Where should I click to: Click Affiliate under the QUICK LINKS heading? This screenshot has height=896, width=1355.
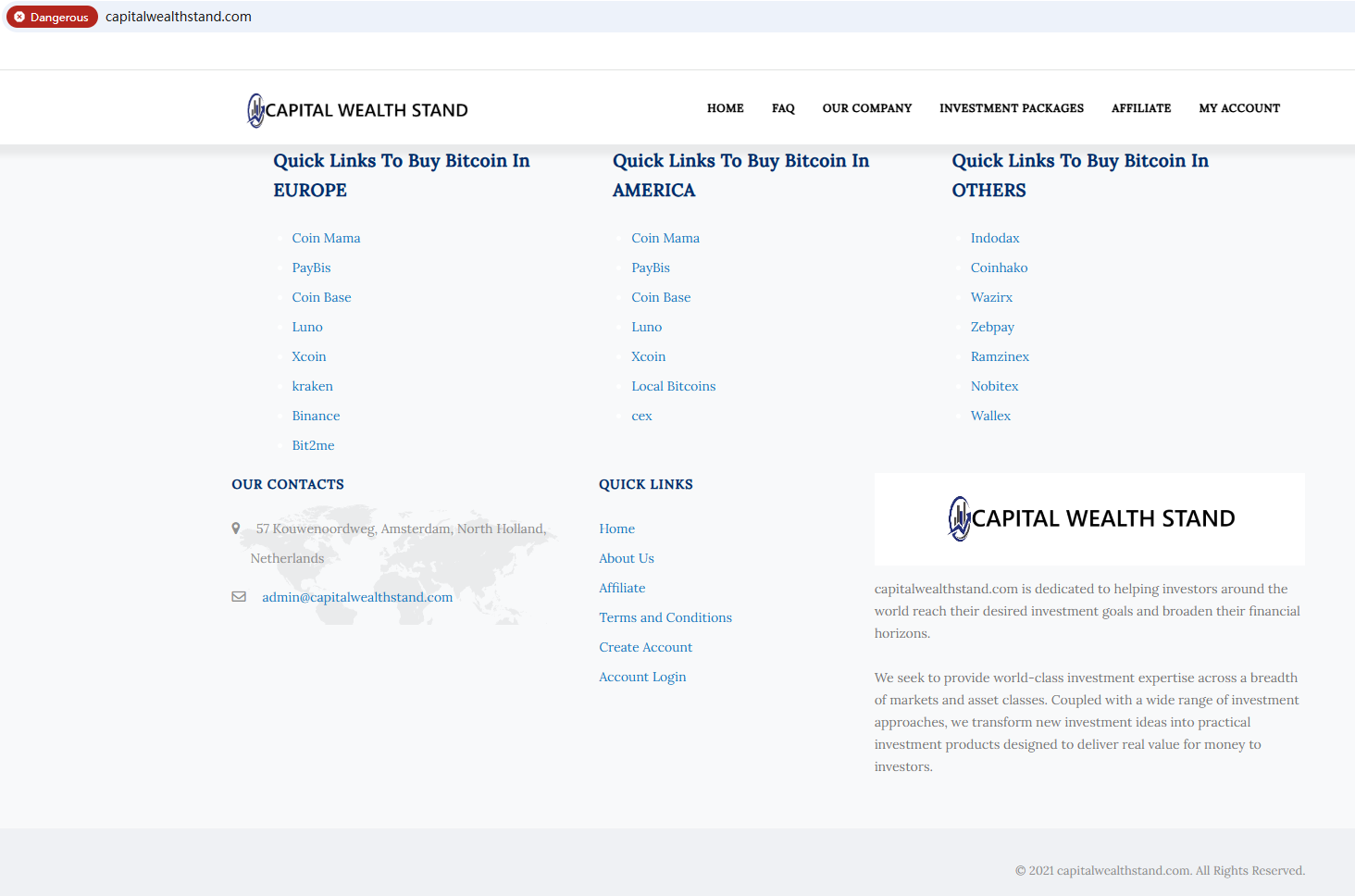click(622, 588)
